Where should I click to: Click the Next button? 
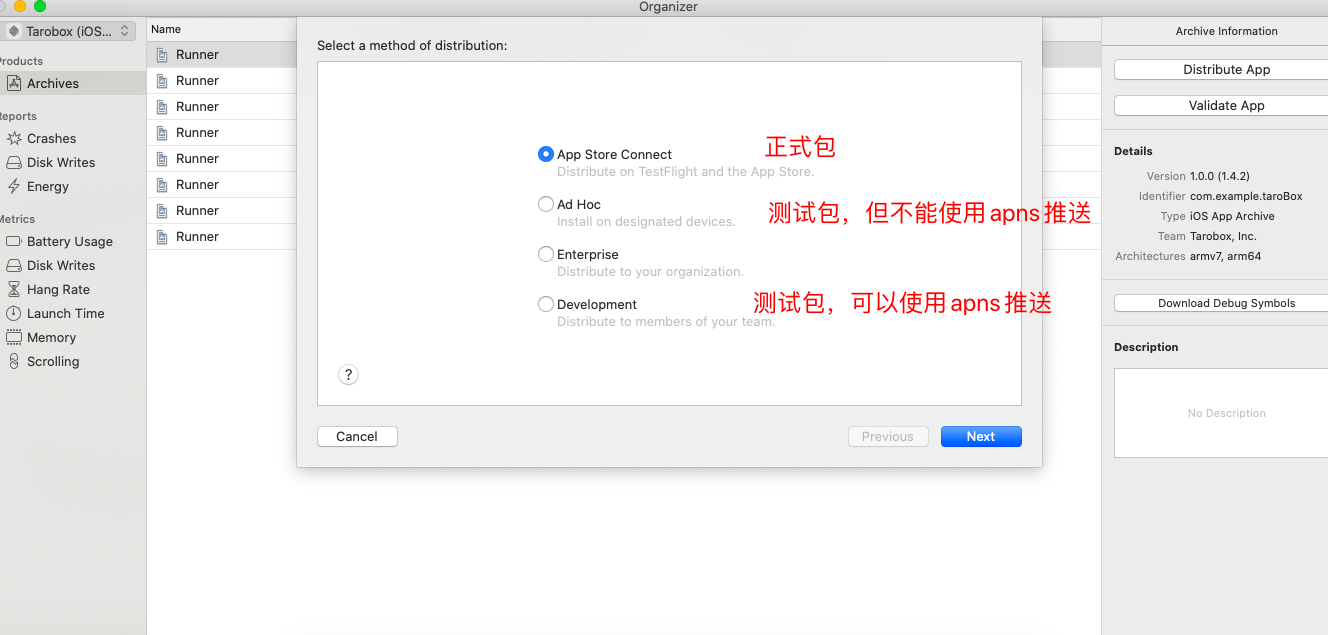(x=981, y=436)
